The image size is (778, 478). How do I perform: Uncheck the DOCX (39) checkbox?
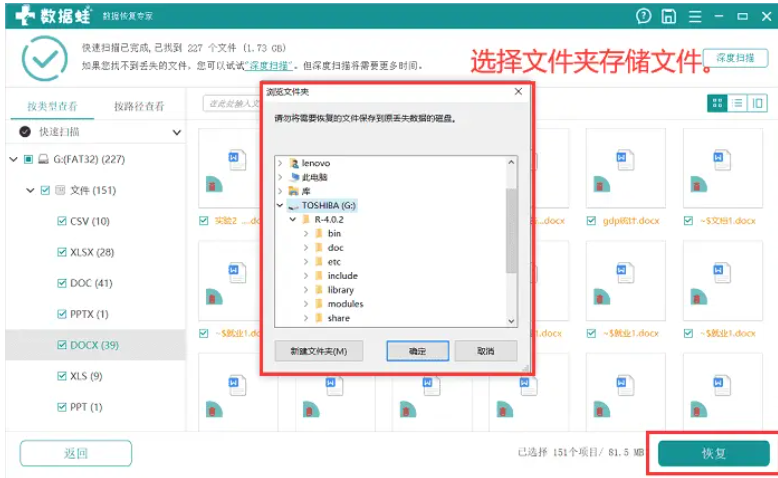pos(62,344)
